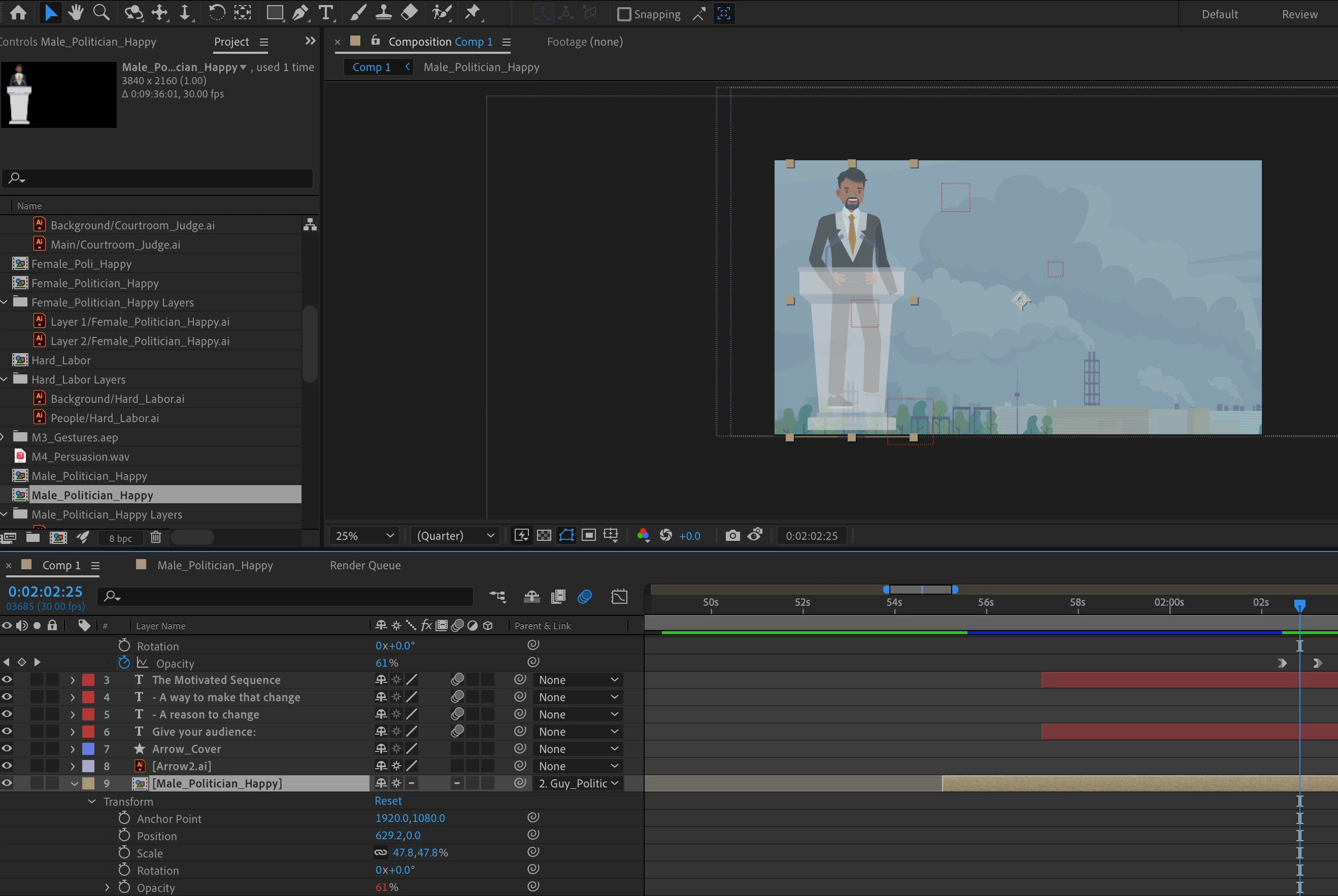The height and width of the screenshot is (896, 1338).
Task: Open the Quarter resolution dropdown
Action: click(455, 536)
